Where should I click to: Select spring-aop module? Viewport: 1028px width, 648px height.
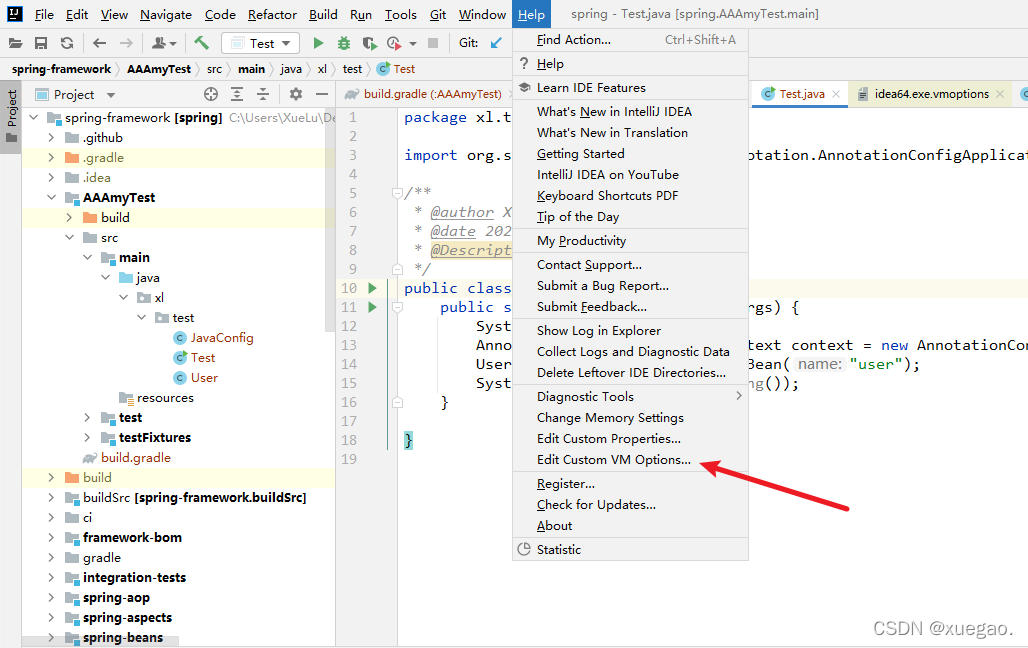pos(116,597)
